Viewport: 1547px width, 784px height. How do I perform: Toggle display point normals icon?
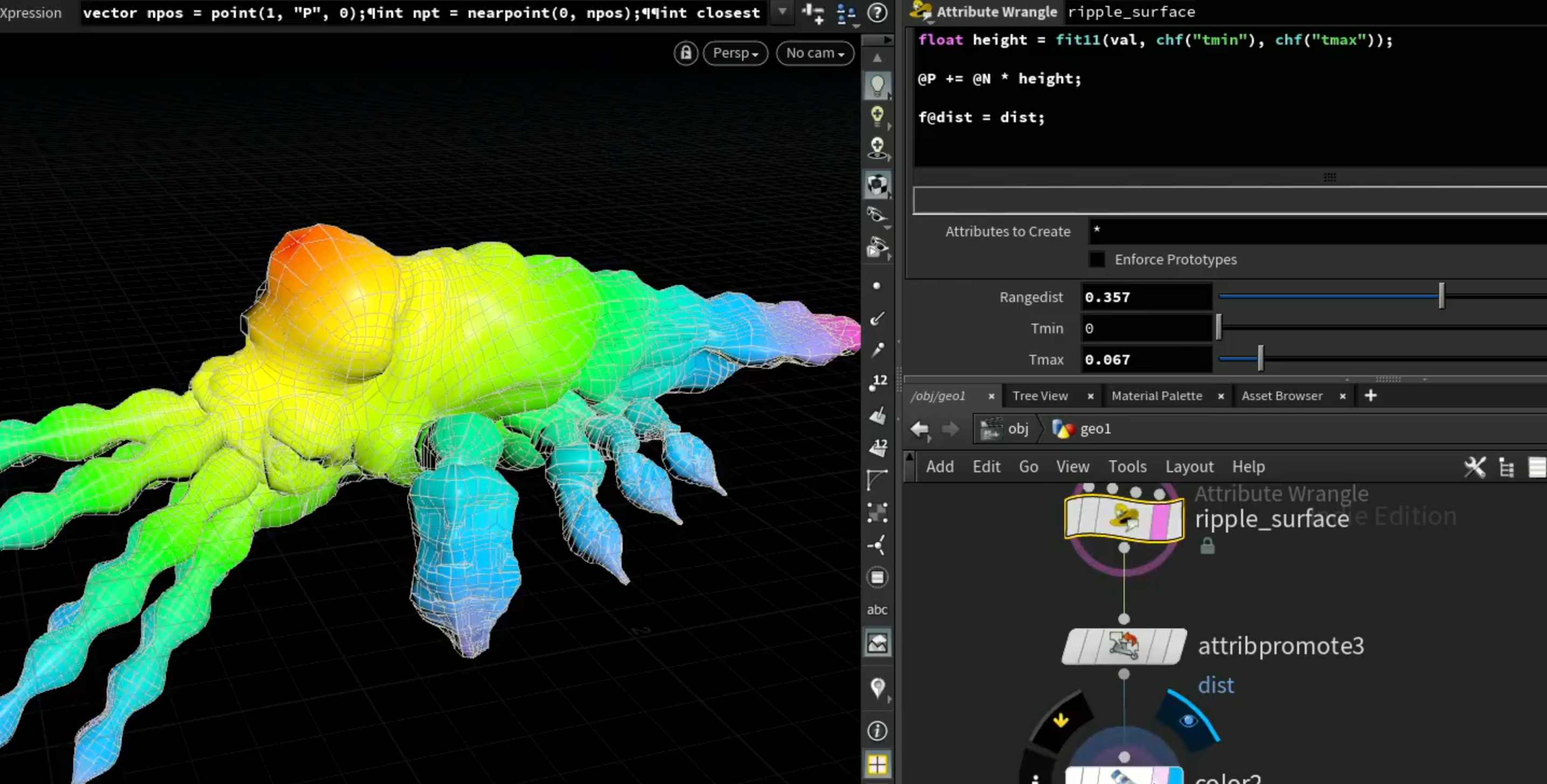coord(877,318)
